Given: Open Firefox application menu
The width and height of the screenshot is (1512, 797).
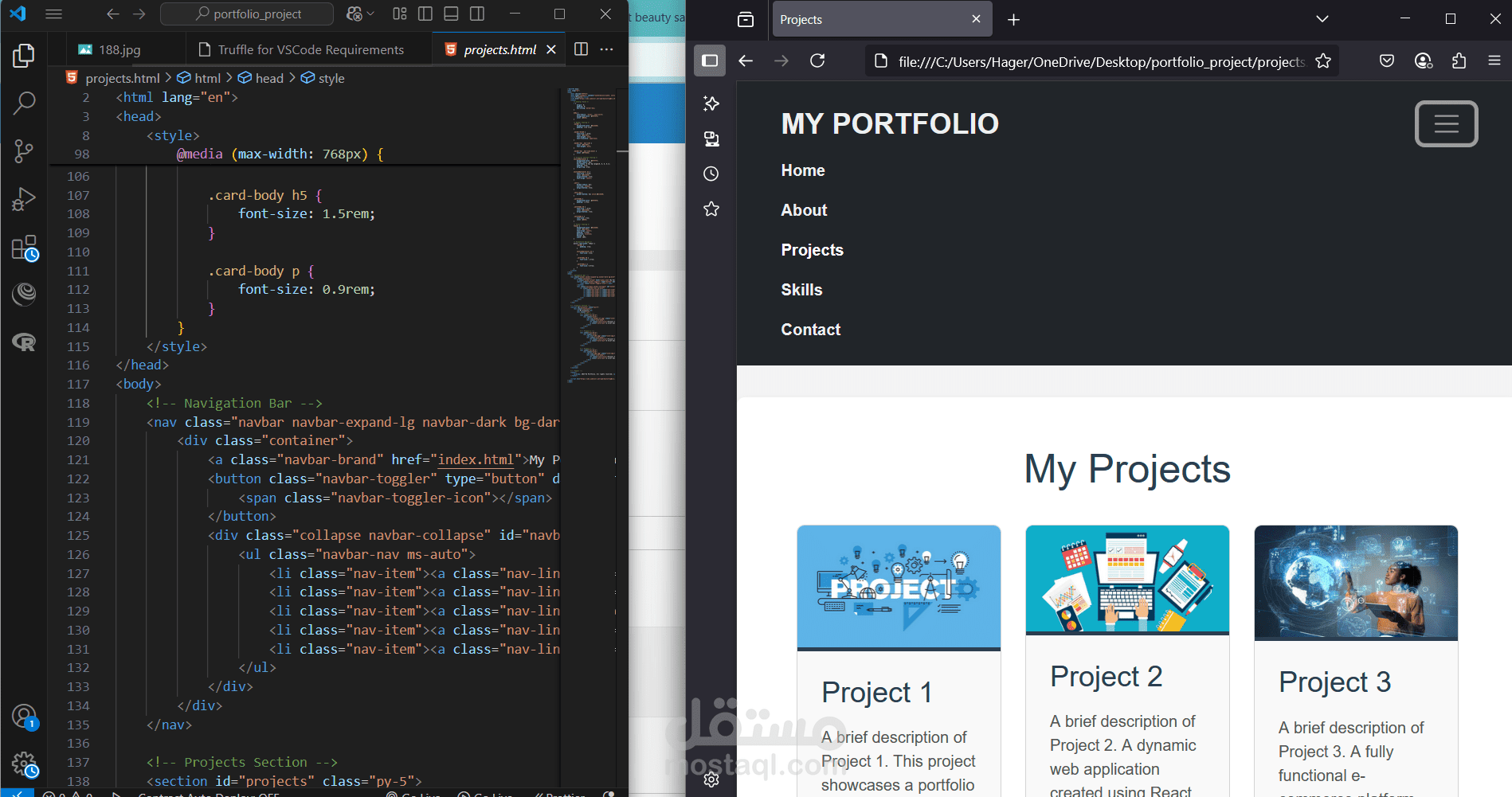Looking at the screenshot, I should [x=1494, y=61].
